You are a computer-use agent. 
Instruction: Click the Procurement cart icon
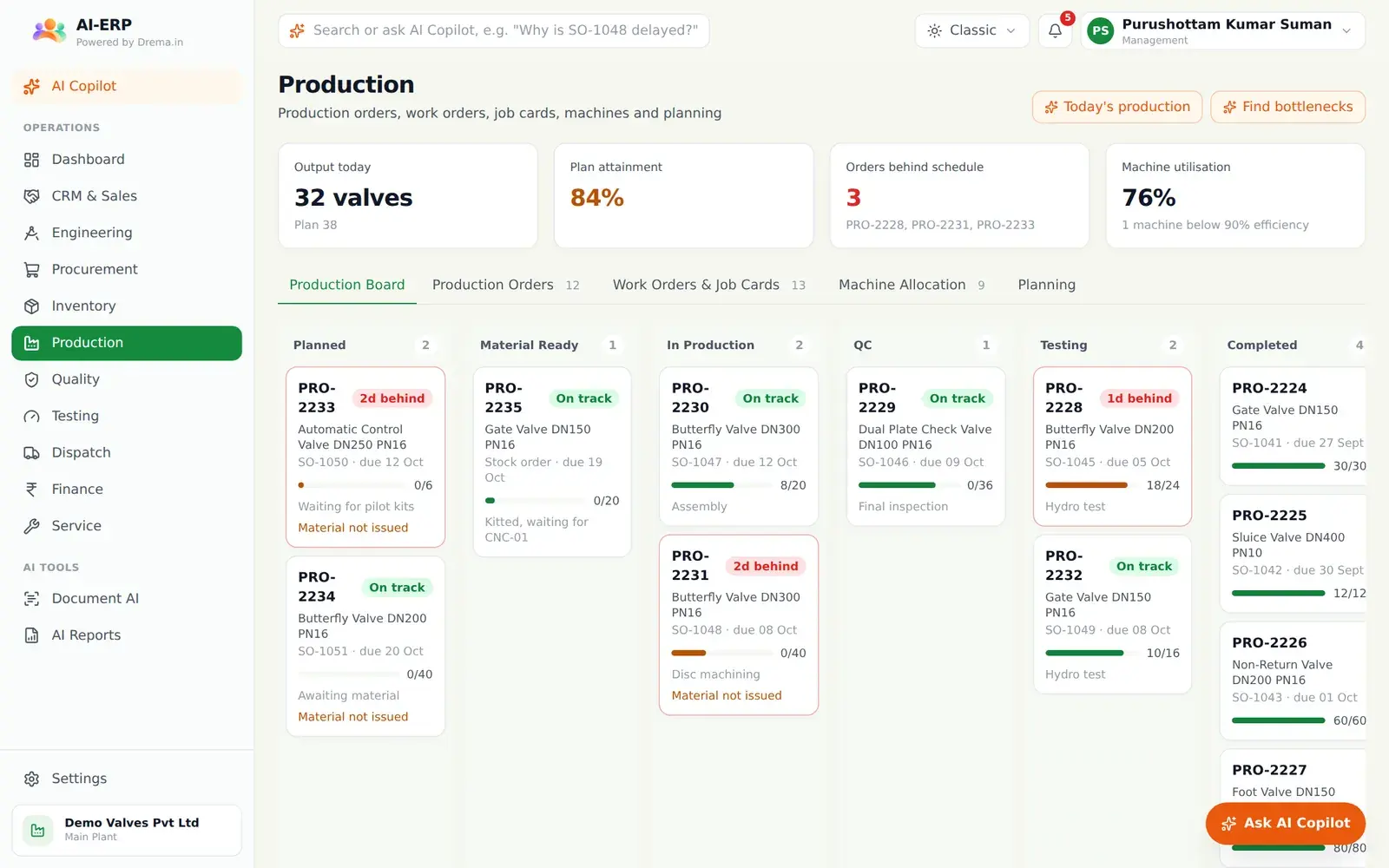(32, 269)
